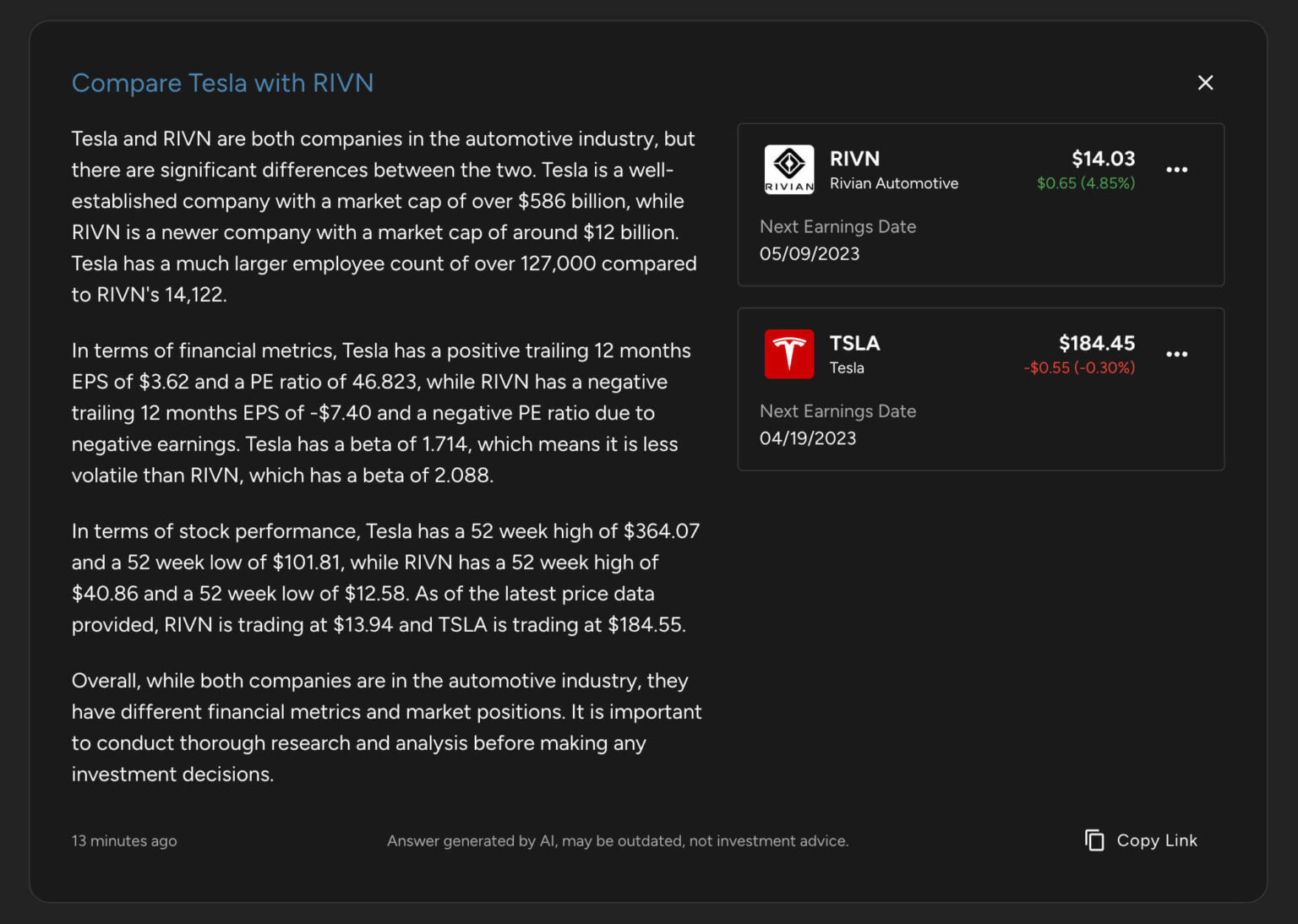Viewport: 1298px width, 924px height.
Task: Open the three-dot menu on RIVN card
Action: point(1176,170)
